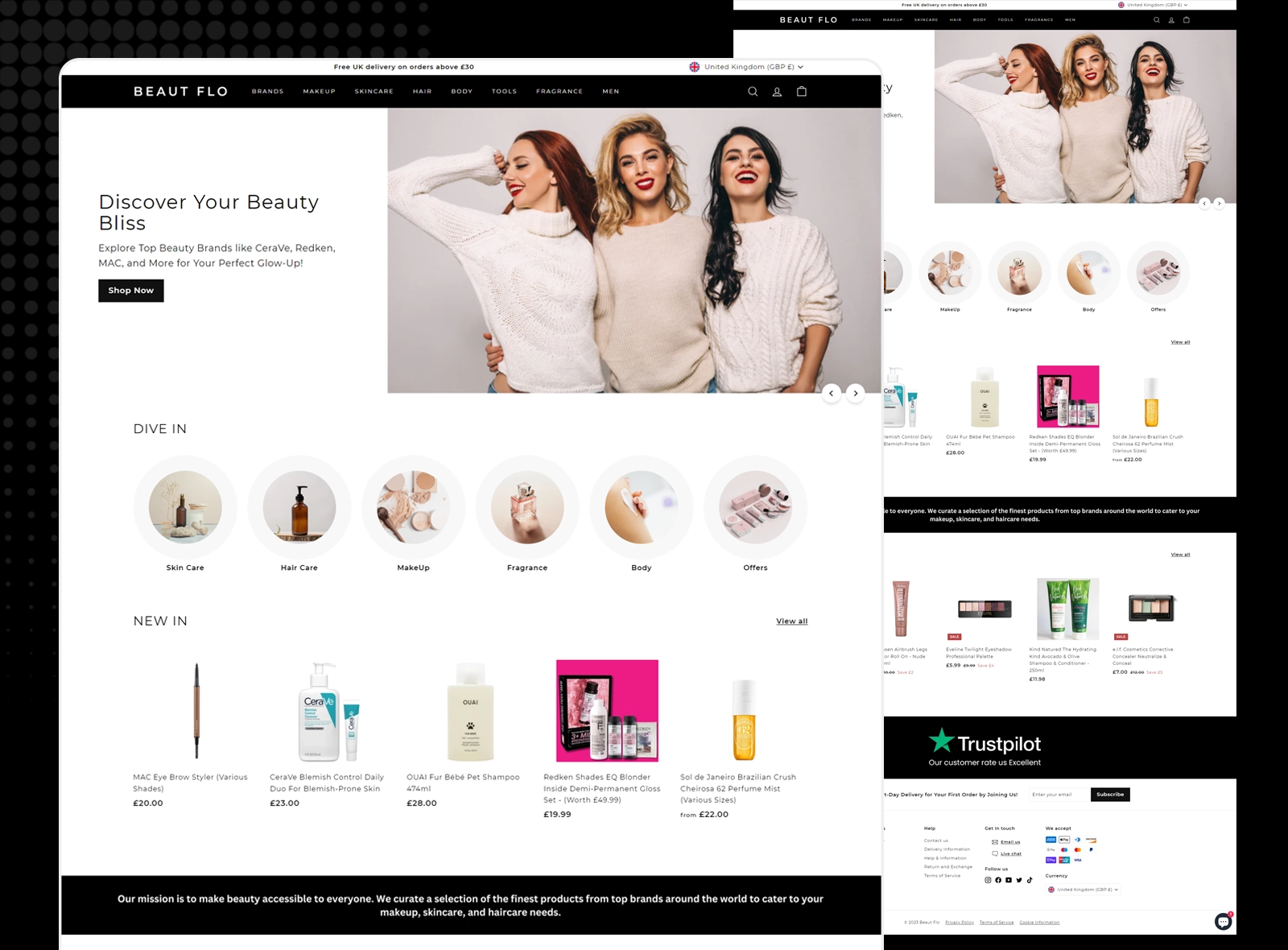This screenshot has width=1288, height=950.
Task: Click the PayPal payment icon in footer
Action: coord(1091,850)
